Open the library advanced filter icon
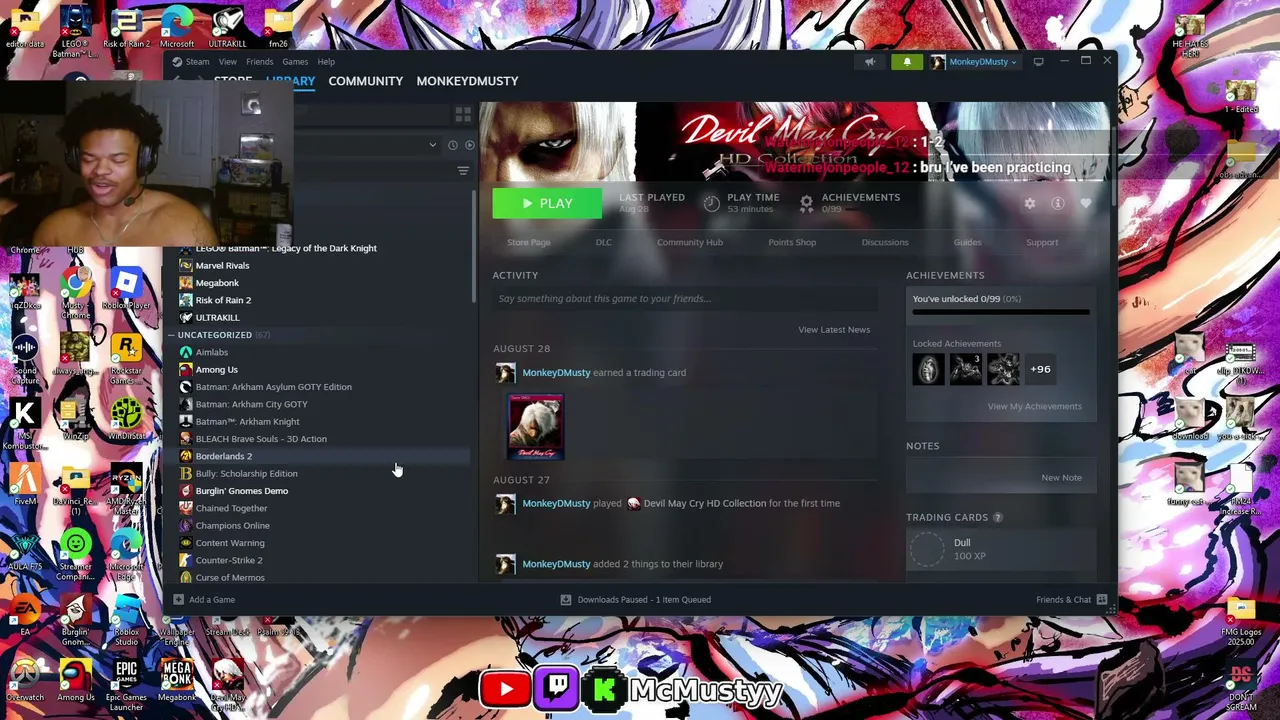Screen dimensions: 1280x720 463,171
